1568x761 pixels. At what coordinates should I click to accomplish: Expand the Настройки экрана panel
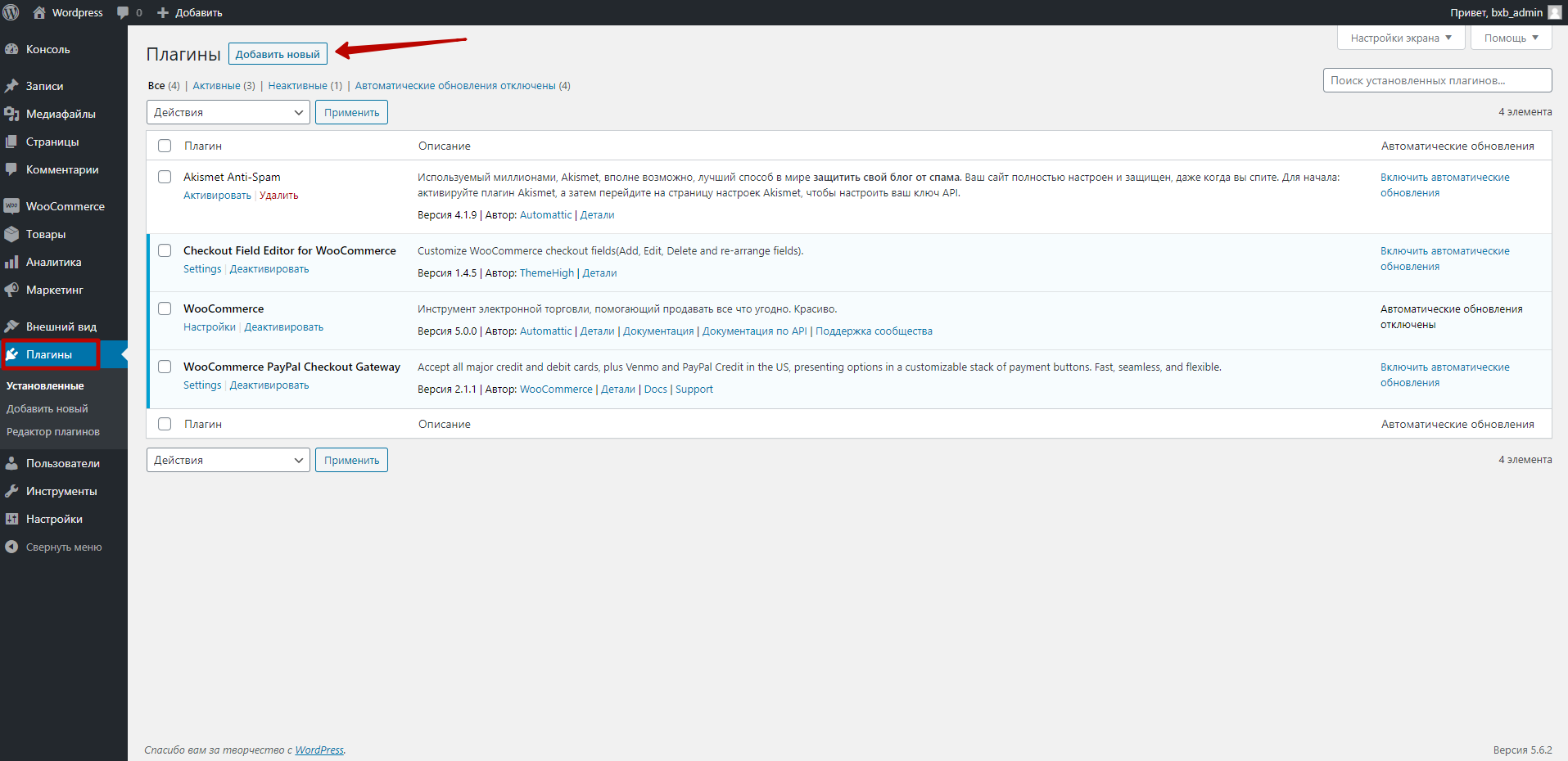coord(1401,38)
